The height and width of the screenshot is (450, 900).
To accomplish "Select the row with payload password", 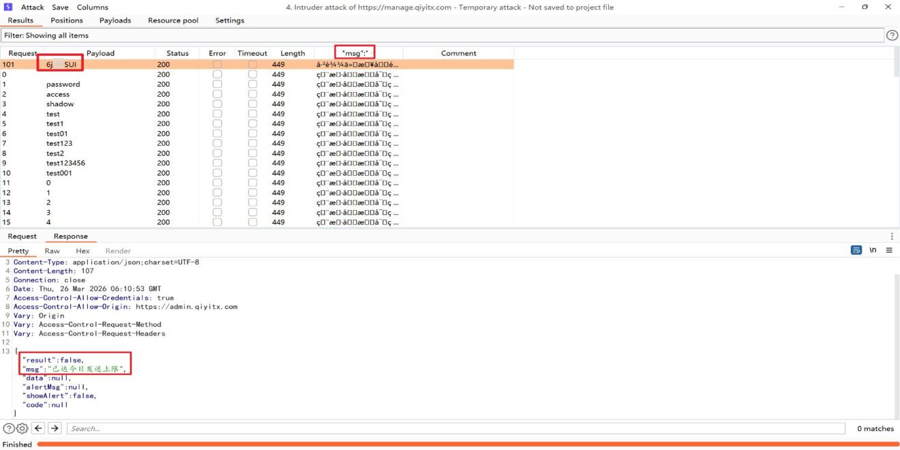I will click(257, 84).
